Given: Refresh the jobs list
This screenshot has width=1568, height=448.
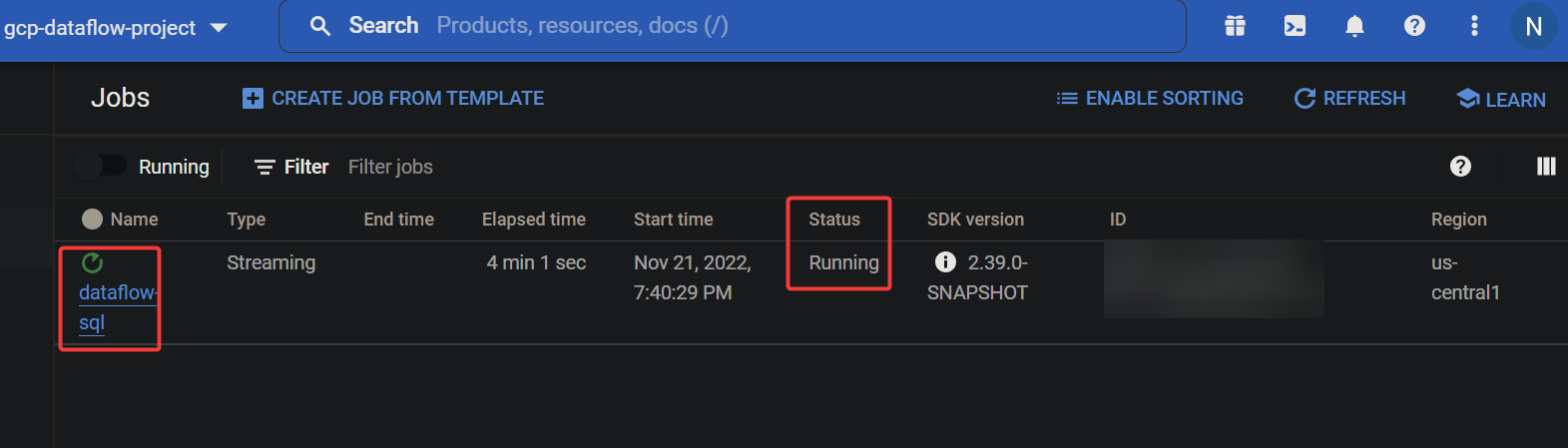Looking at the screenshot, I should [x=1349, y=98].
